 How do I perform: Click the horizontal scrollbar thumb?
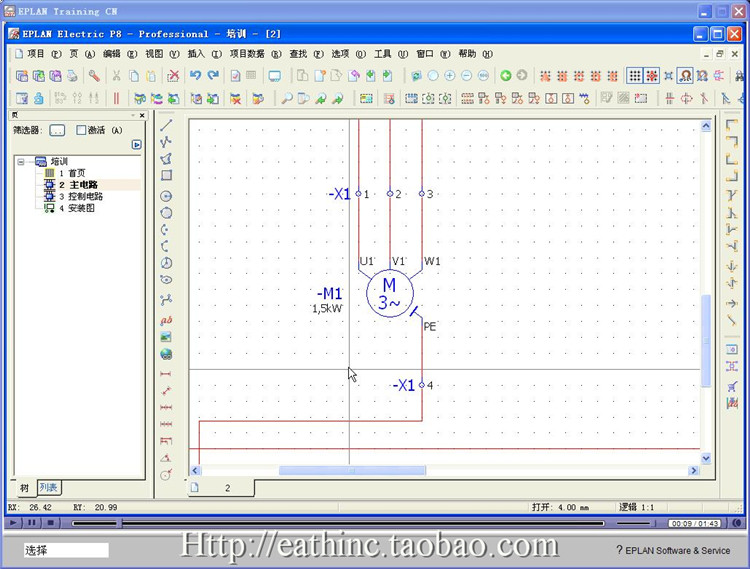[x=352, y=471]
